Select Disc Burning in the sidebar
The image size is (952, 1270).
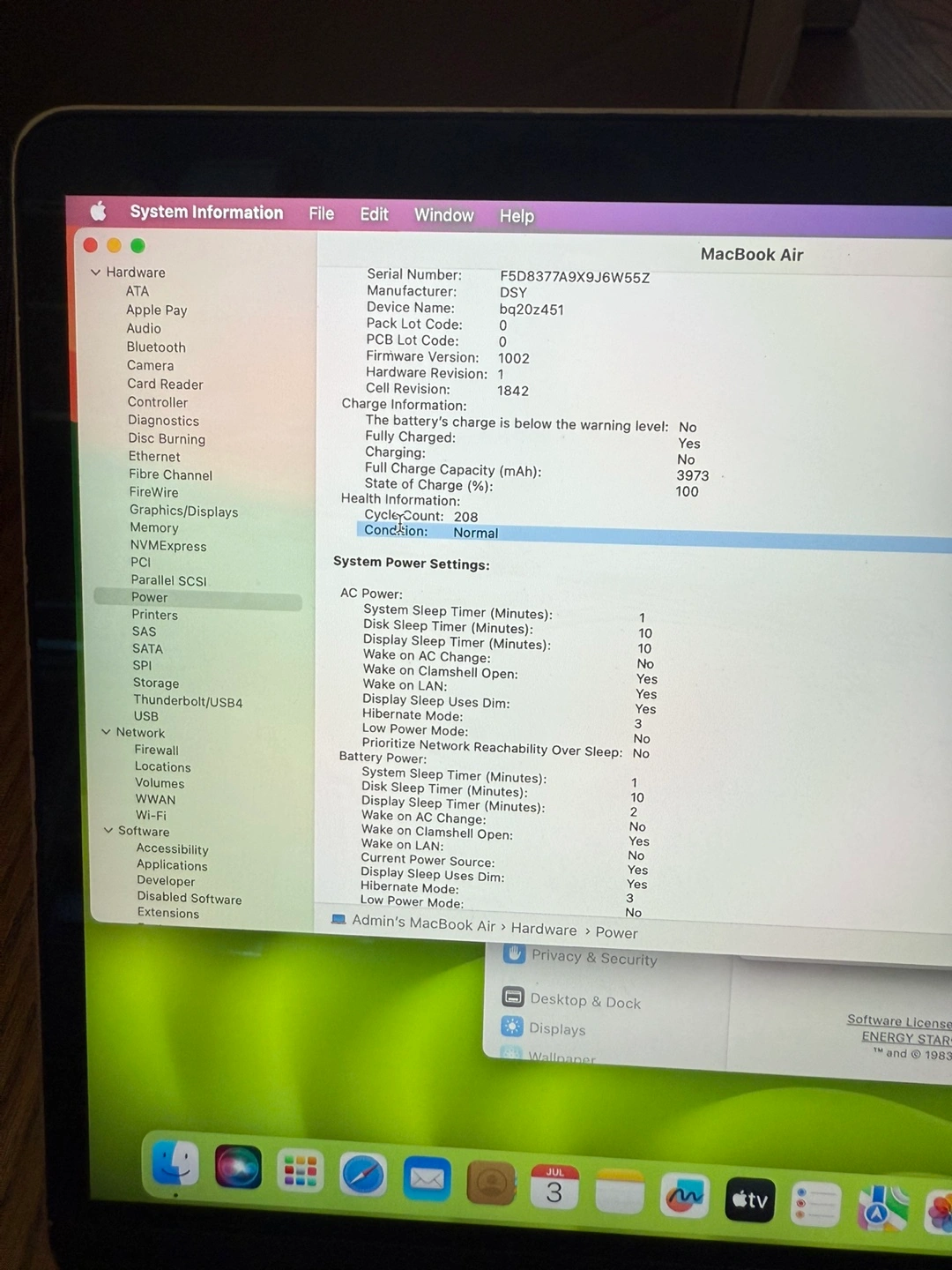tap(167, 438)
